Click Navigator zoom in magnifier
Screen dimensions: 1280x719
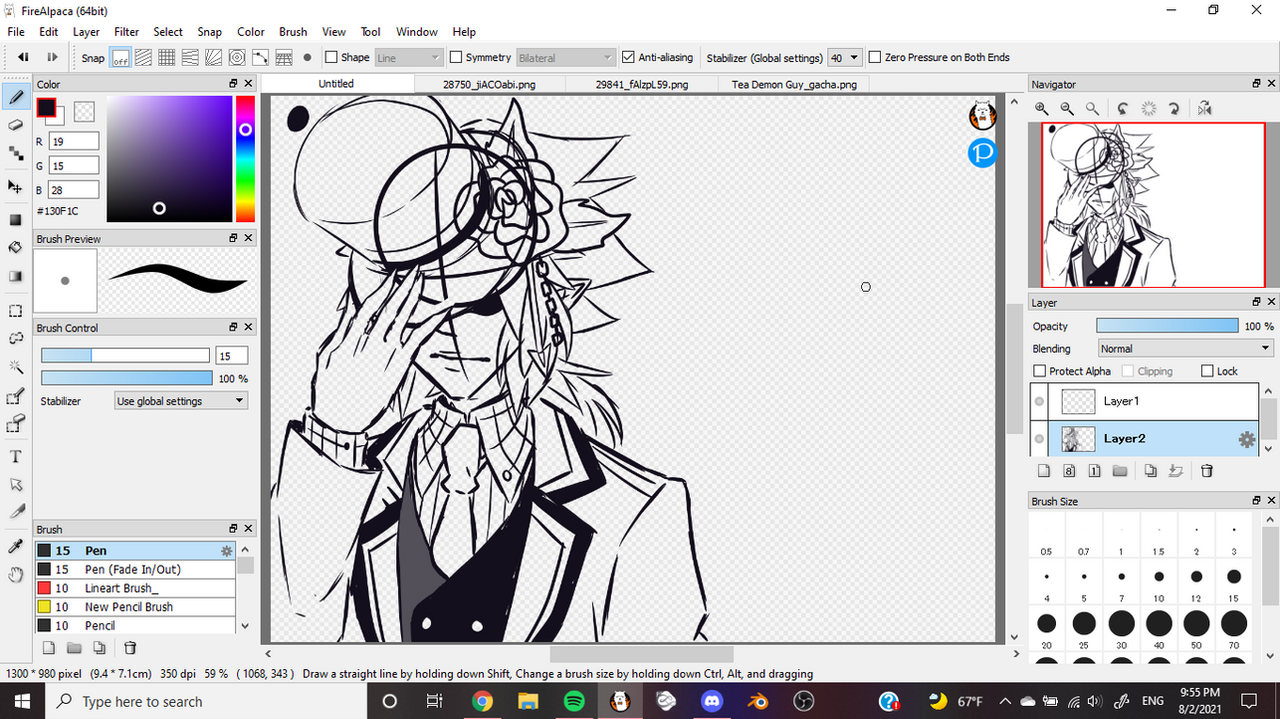[x=1042, y=108]
